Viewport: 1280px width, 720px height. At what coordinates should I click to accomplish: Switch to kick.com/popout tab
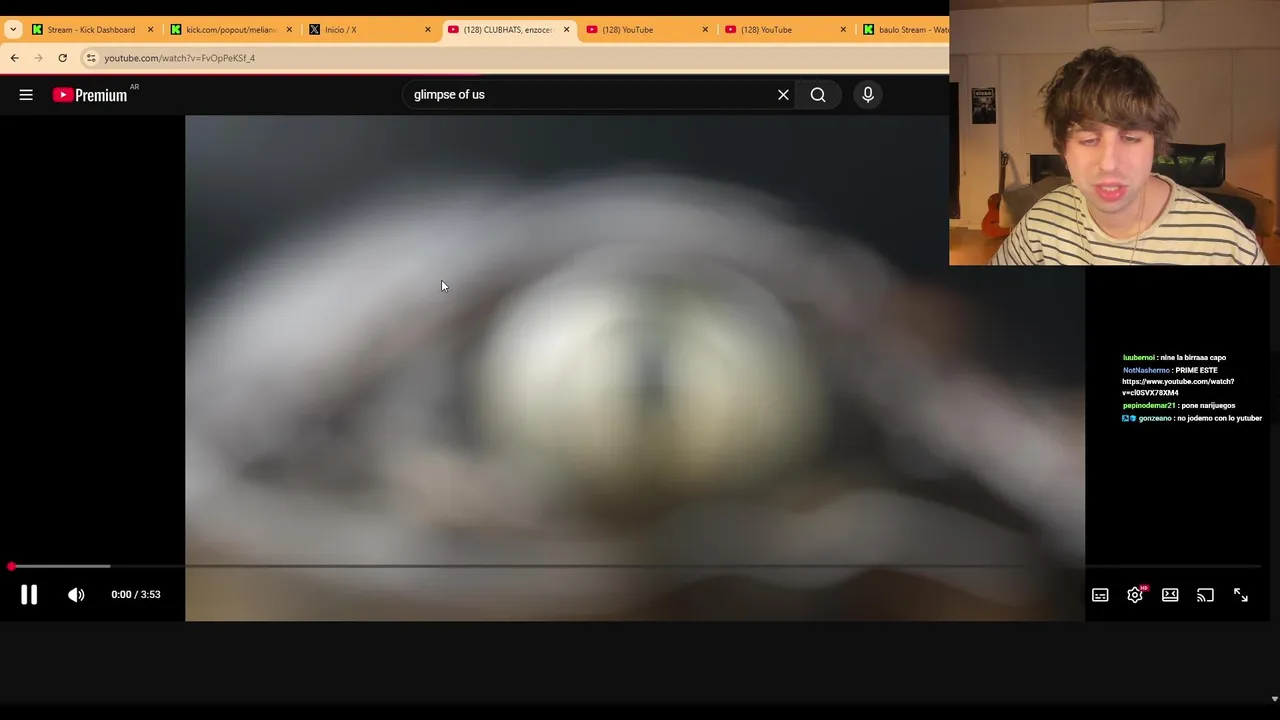pyautogui.click(x=230, y=30)
